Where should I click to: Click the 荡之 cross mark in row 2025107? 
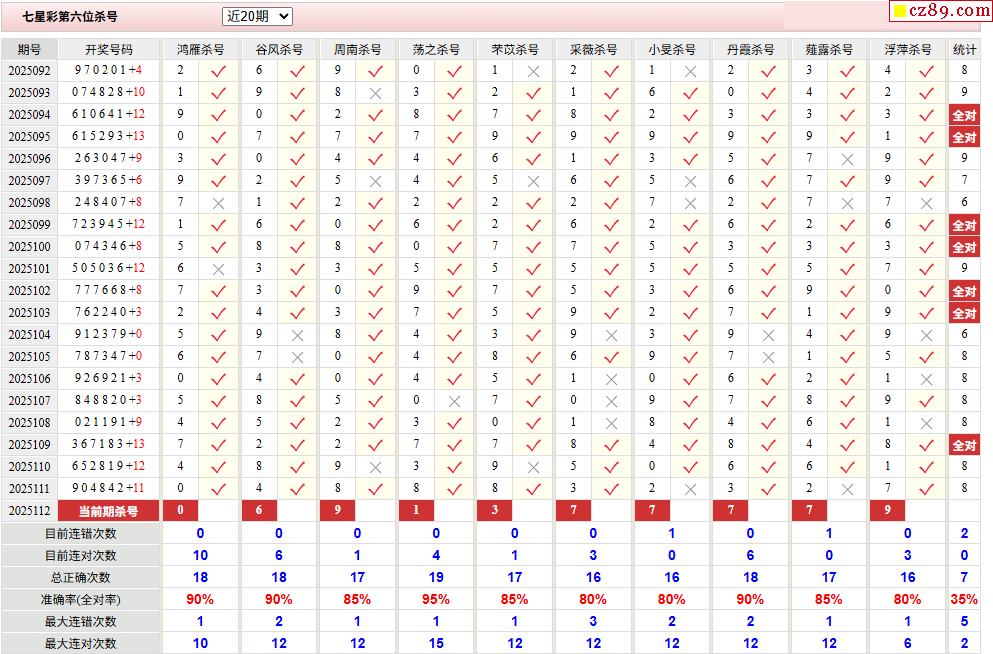(x=454, y=401)
